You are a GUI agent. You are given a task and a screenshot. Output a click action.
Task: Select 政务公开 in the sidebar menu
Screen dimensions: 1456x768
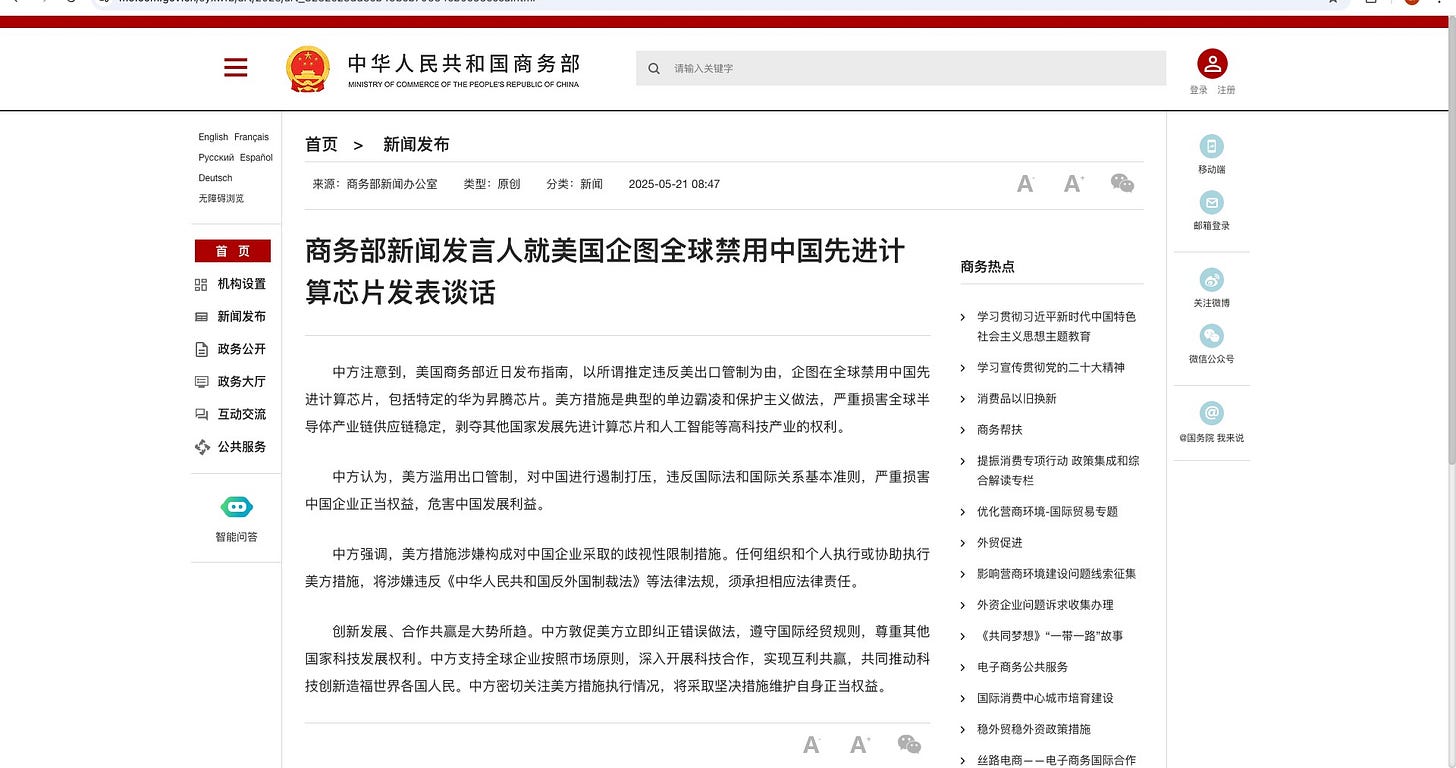(242, 349)
